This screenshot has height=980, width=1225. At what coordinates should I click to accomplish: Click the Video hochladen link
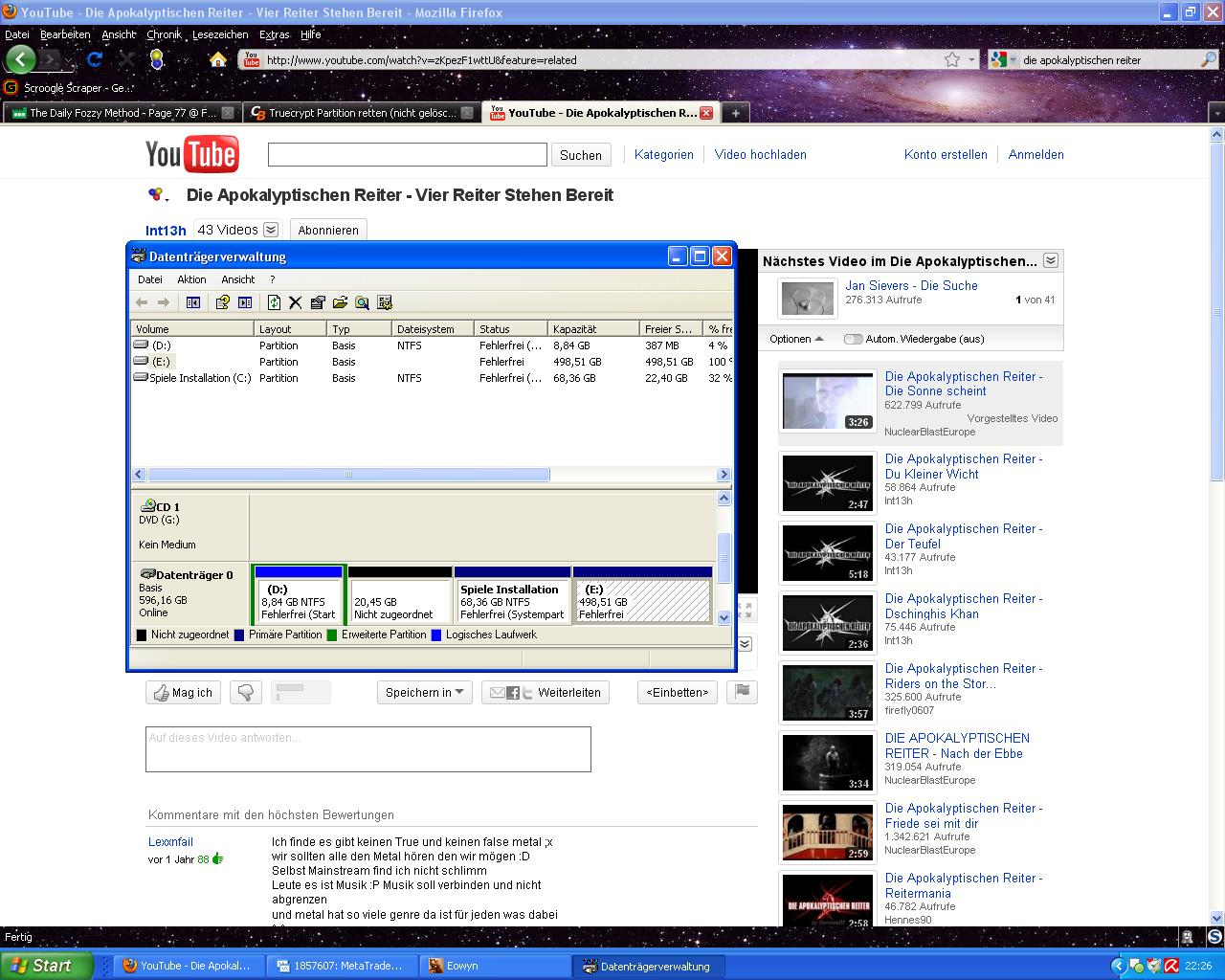click(761, 154)
